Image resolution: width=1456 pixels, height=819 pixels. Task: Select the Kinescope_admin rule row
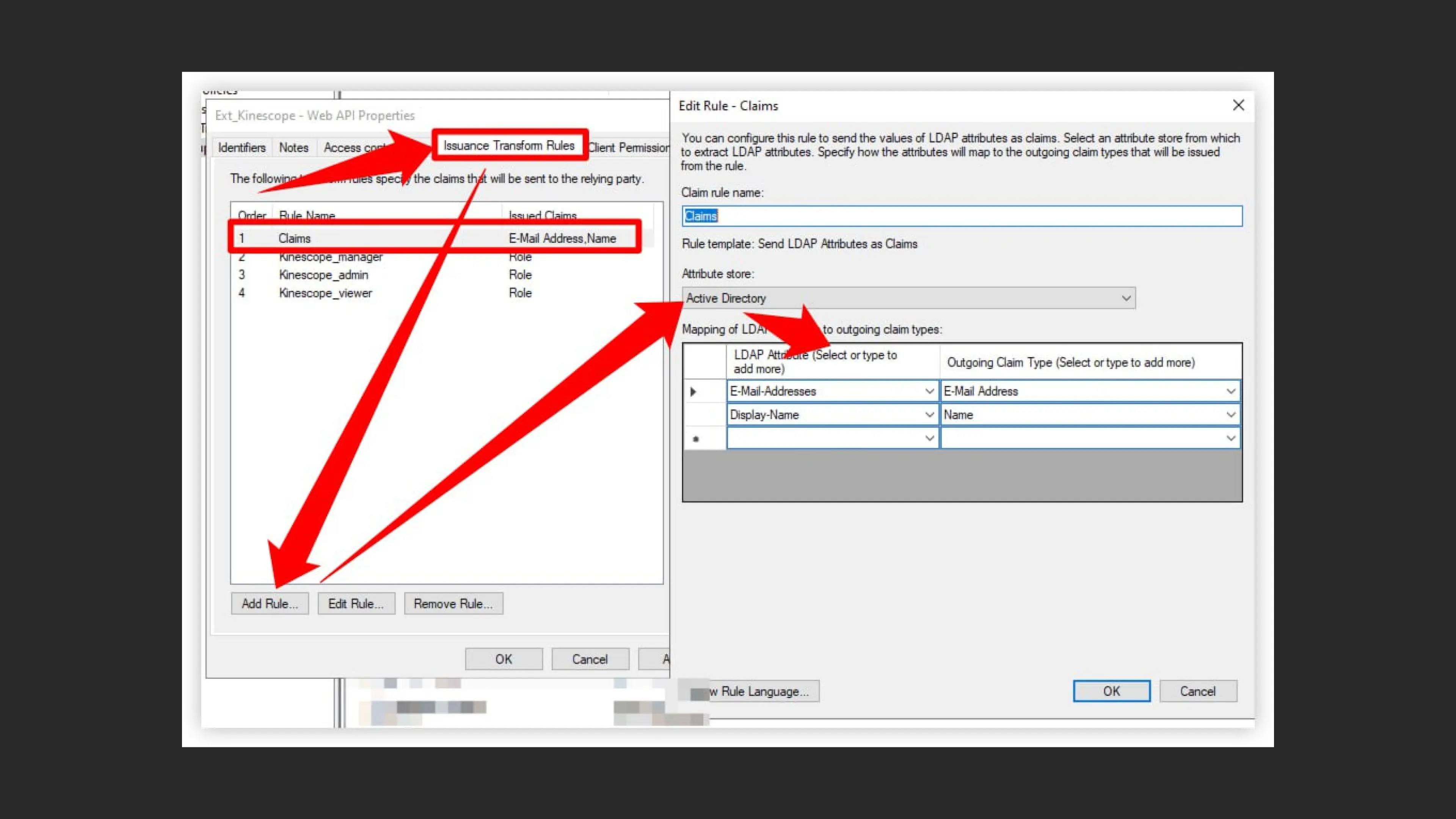click(324, 275)
